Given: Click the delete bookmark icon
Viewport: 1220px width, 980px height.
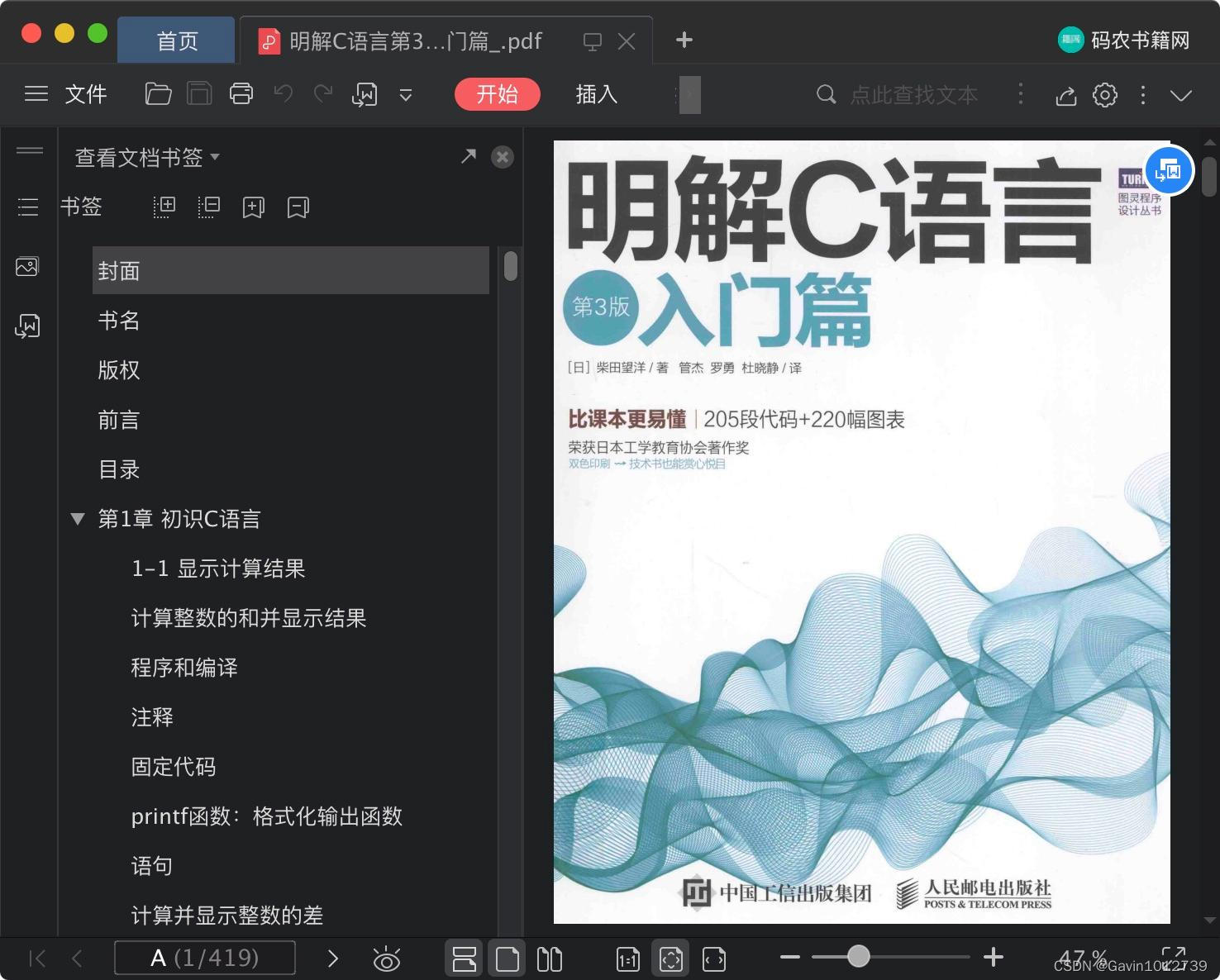Looking at the screenshot, I should 298,207.
